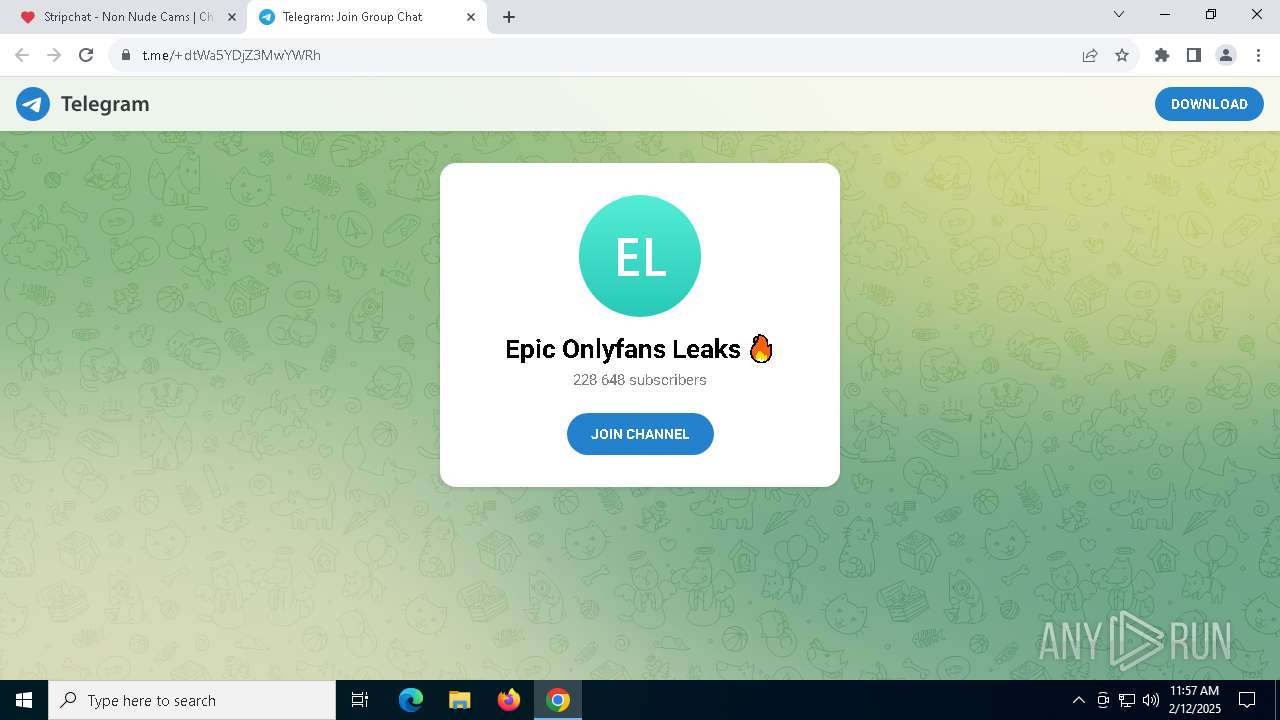
Task: Open File Explorer from taskbar
Action: click(x=460, y=700)
